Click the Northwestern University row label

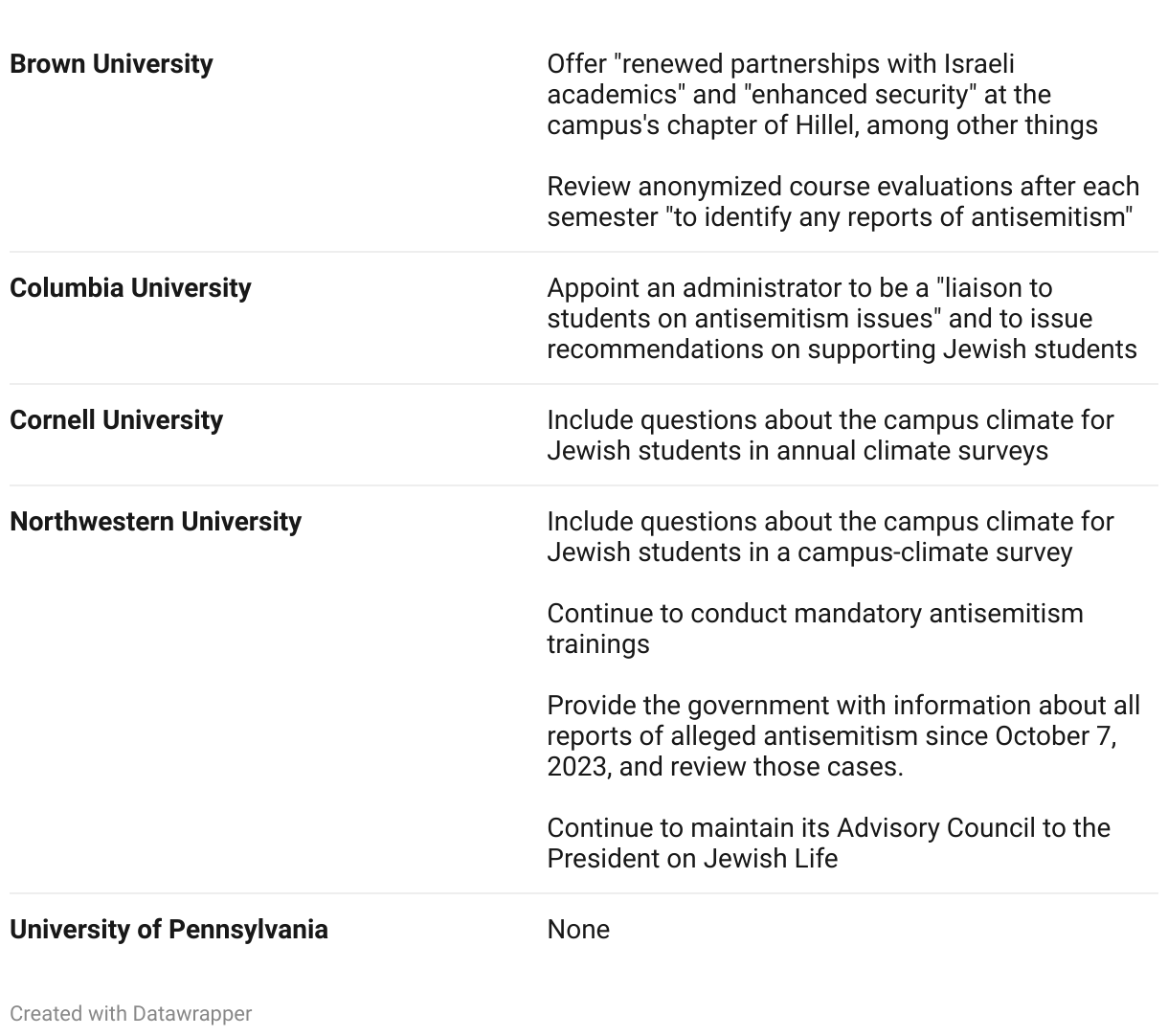155,522
